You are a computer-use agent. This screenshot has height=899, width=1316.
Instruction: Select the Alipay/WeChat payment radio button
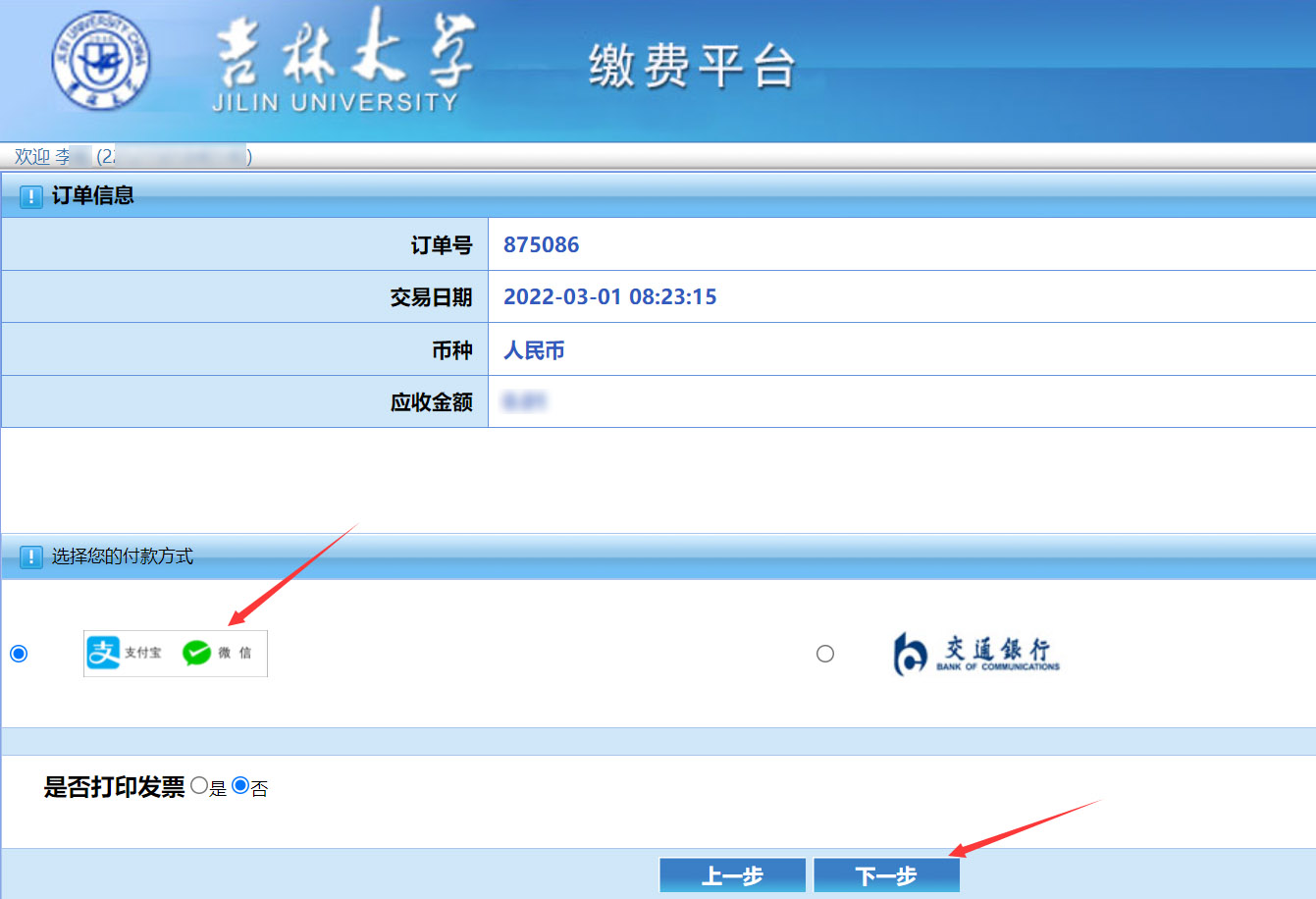click(x=19, y=654)
